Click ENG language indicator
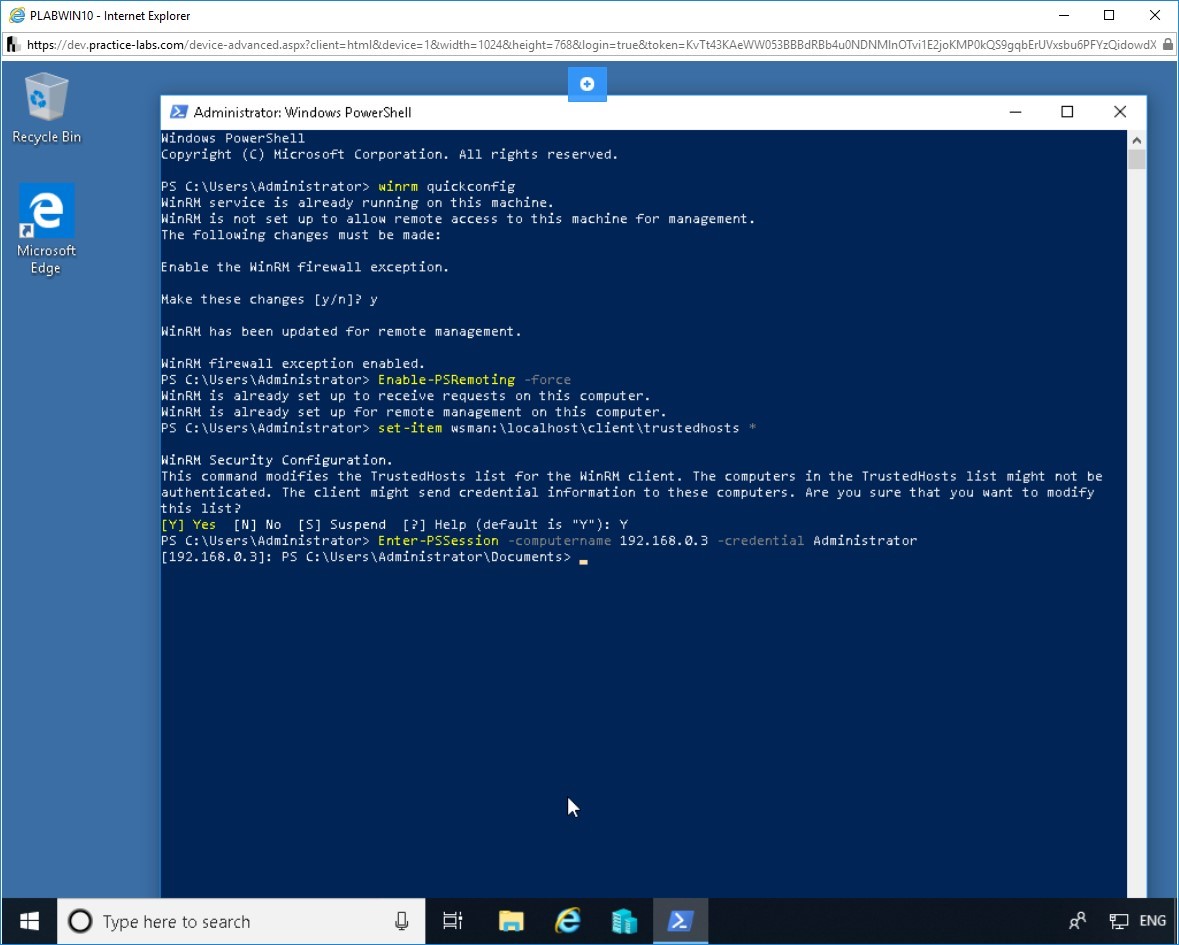Screen dimensions: 1179x945 (x=1153, y=921)
